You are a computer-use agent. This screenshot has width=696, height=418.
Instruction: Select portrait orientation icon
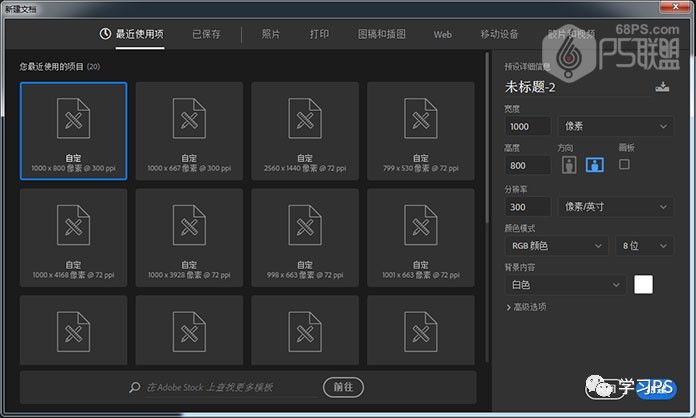coord(567,165)
